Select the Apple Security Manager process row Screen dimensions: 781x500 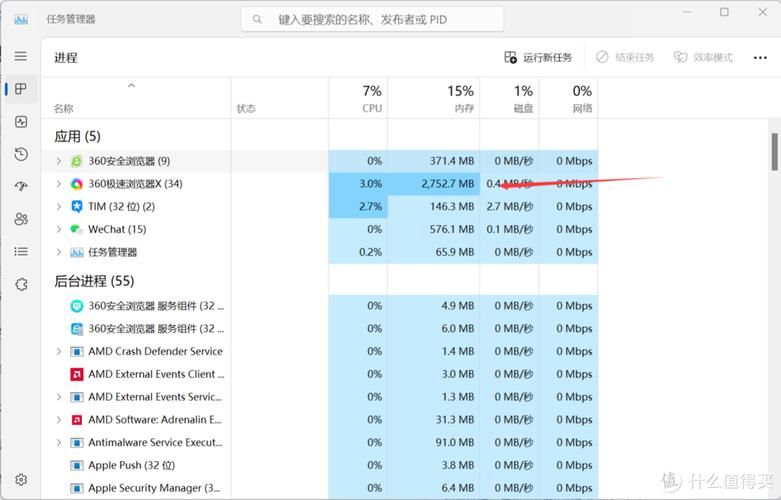319,488
